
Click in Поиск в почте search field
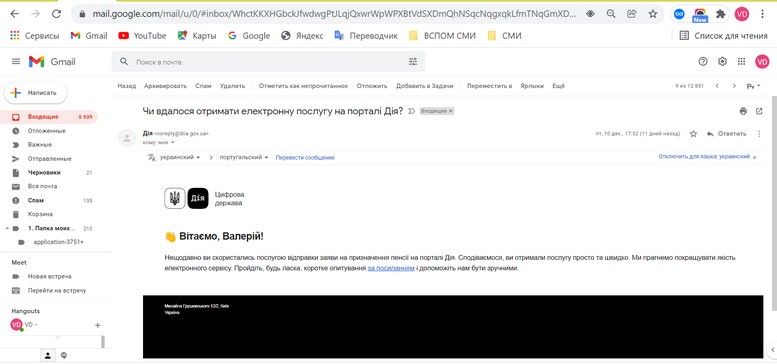pyautogui.click(x=268, y=62)
